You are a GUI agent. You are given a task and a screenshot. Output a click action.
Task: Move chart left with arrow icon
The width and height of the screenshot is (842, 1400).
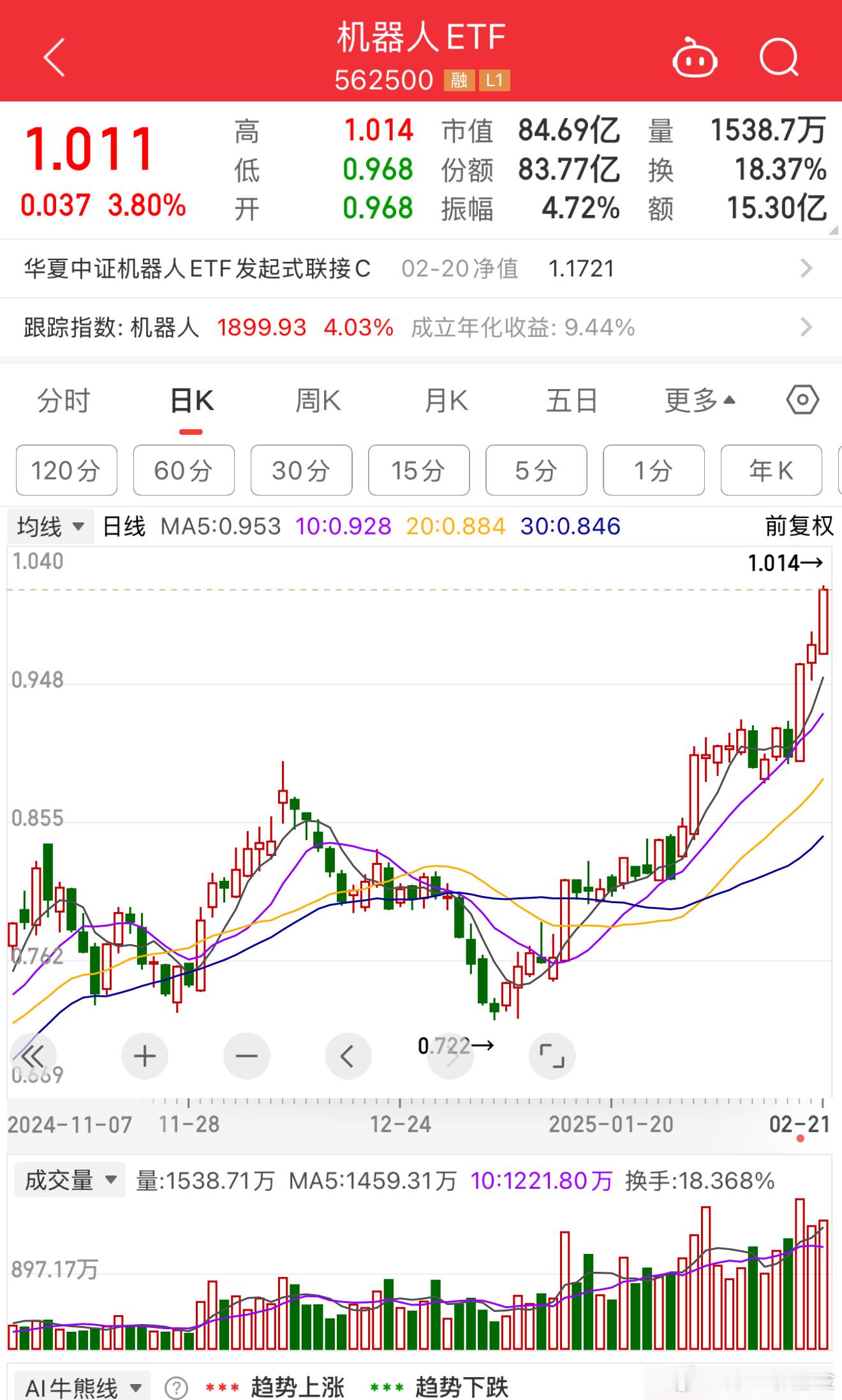point(348,1056)
